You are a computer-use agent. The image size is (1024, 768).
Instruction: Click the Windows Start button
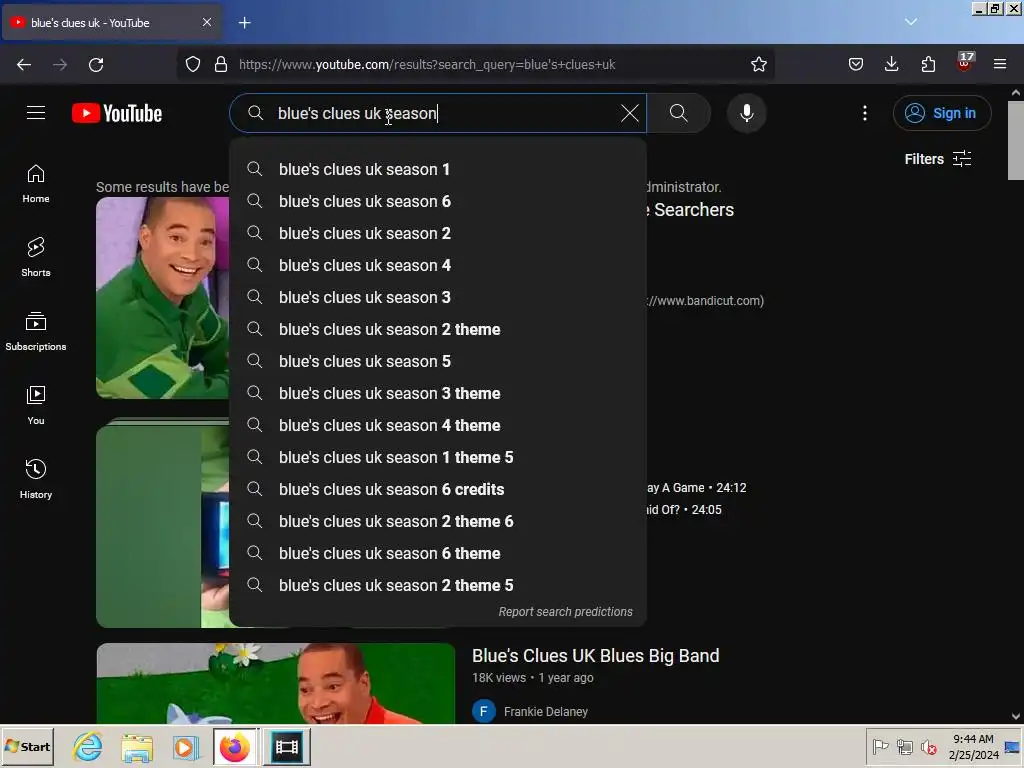click(27, 746)
